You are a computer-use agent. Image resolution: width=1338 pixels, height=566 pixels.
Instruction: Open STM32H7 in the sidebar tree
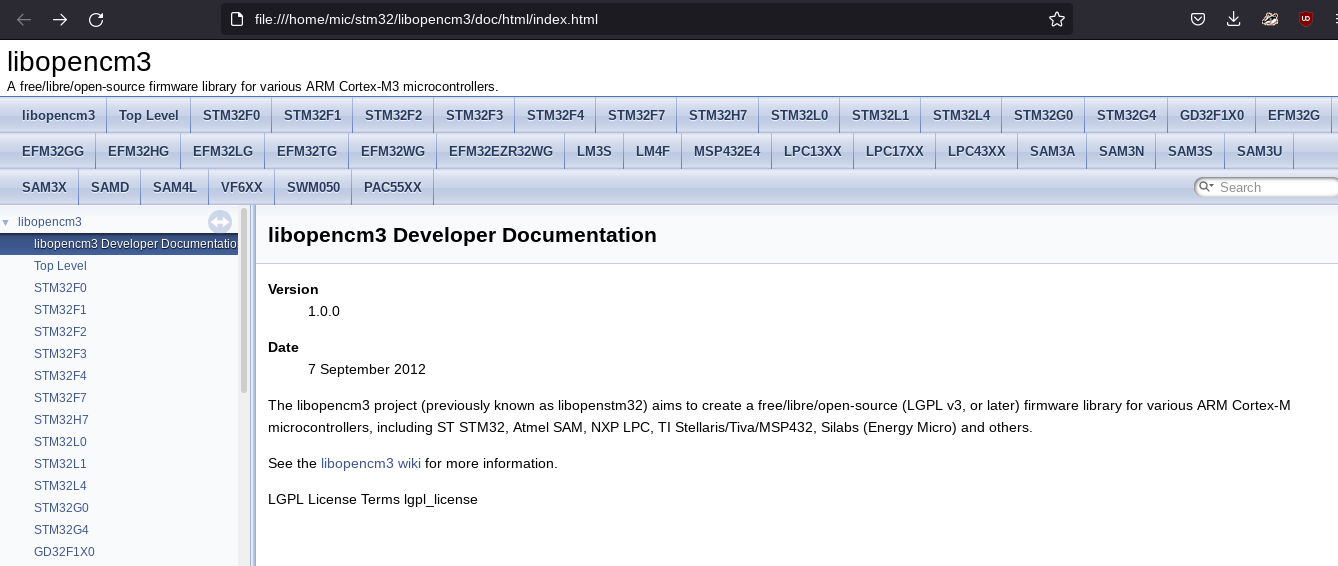coord(61,420)
